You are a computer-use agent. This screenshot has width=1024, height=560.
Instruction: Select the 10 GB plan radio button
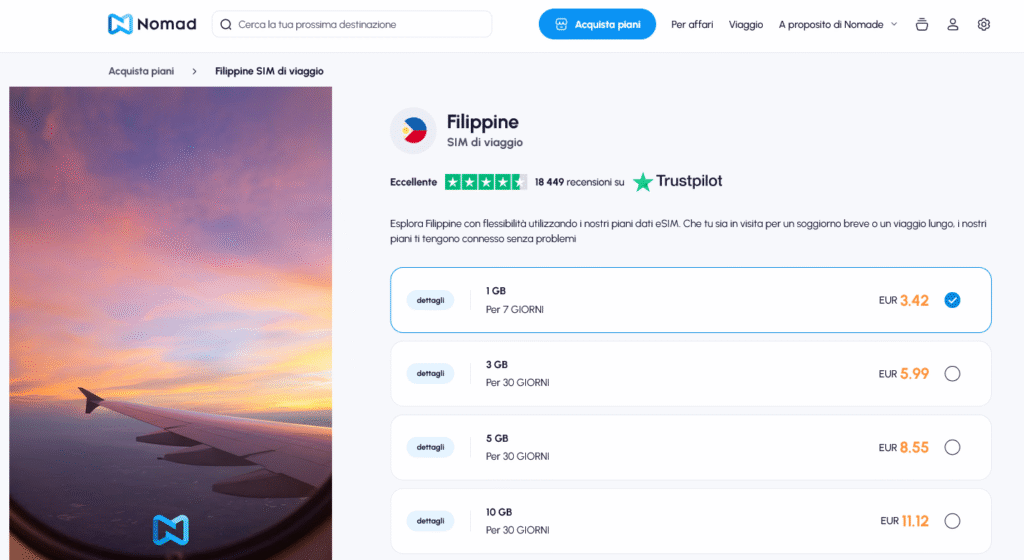click(952, 520)
